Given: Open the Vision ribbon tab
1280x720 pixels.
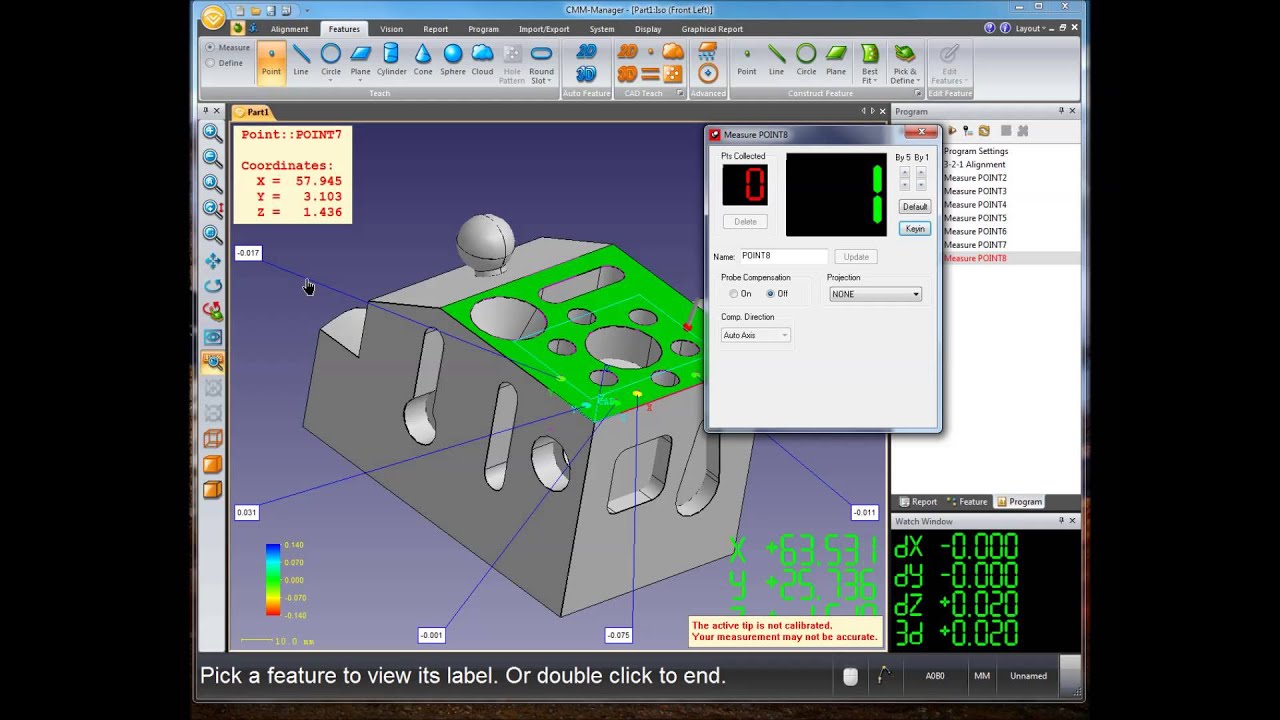Looking at the screenshot, I should tap(391, 29).
